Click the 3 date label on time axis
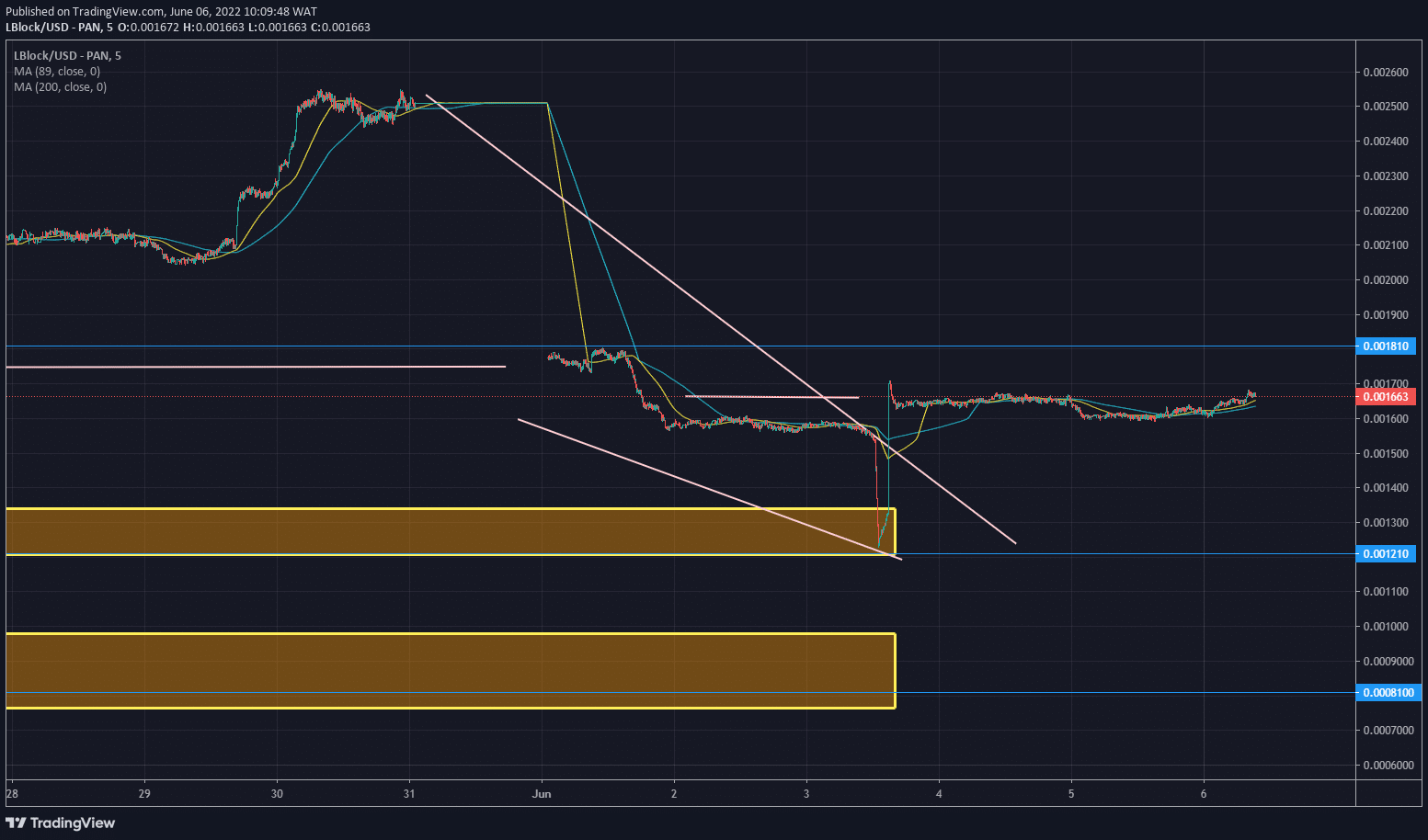1428x840 pixels. tap(806, 794)
